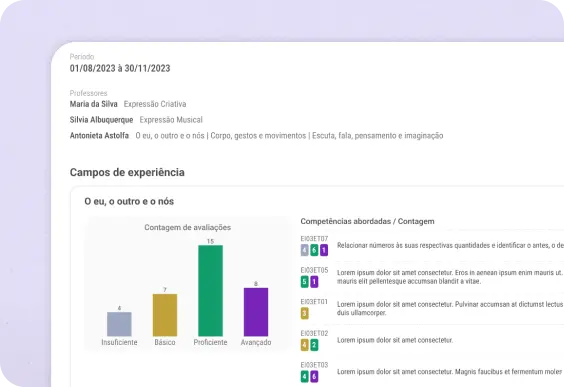
Task: Select the yellow 4 badge under EI03ET02
Action: 305,345
